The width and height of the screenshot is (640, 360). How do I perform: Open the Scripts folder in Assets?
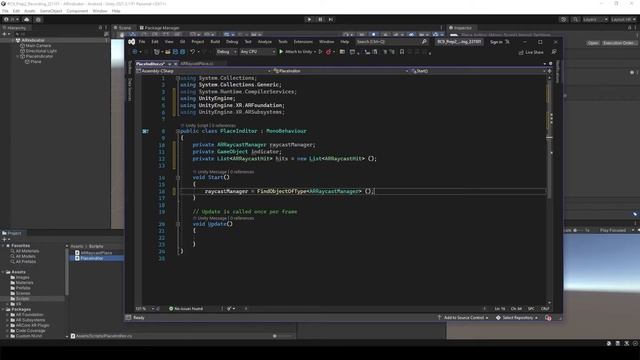point(20,299)
